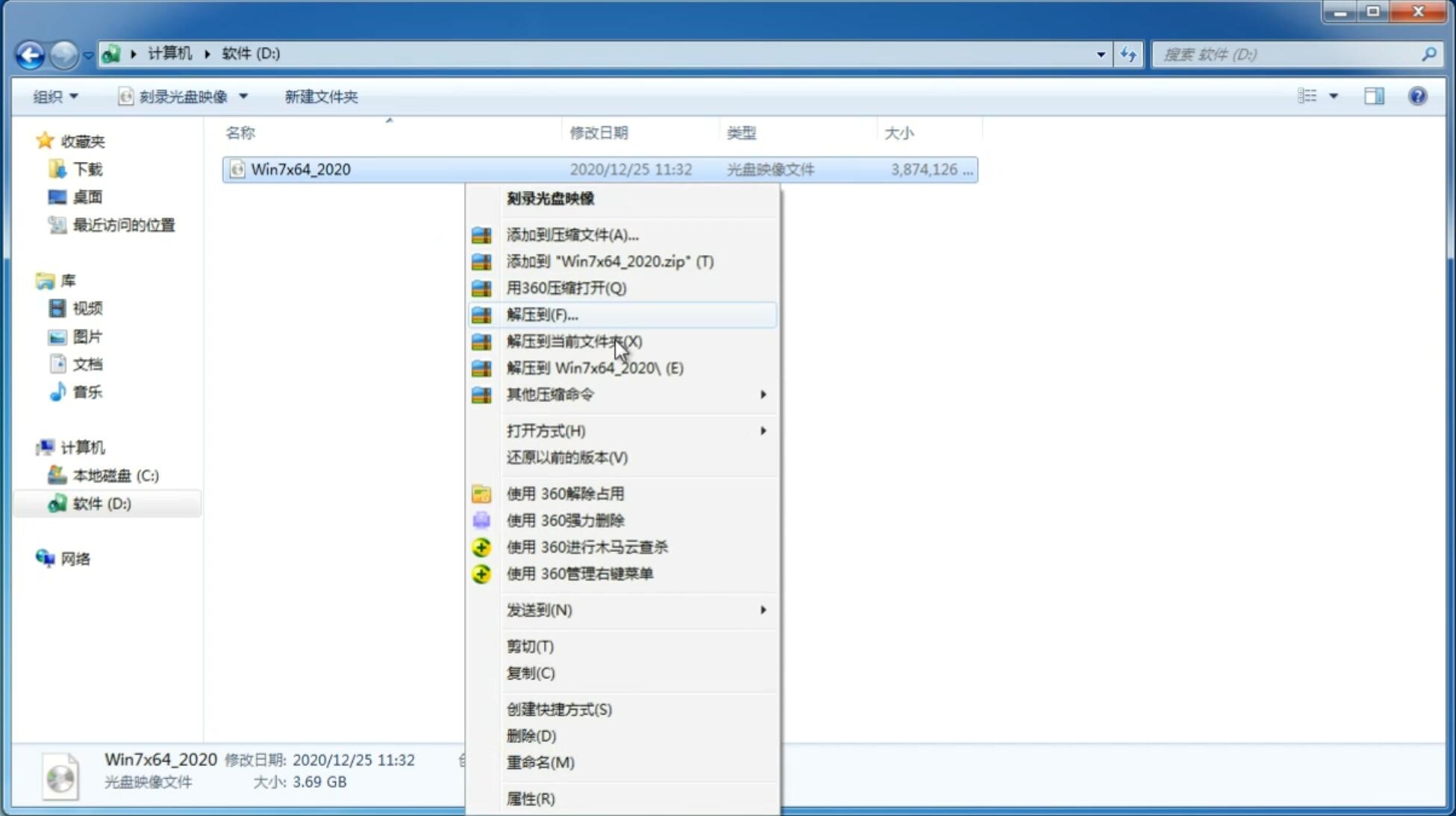The width and height of the screenshot is (1456, 816).
Task: Click 删除 delete menu item
Action: click(x=531, y=735)
